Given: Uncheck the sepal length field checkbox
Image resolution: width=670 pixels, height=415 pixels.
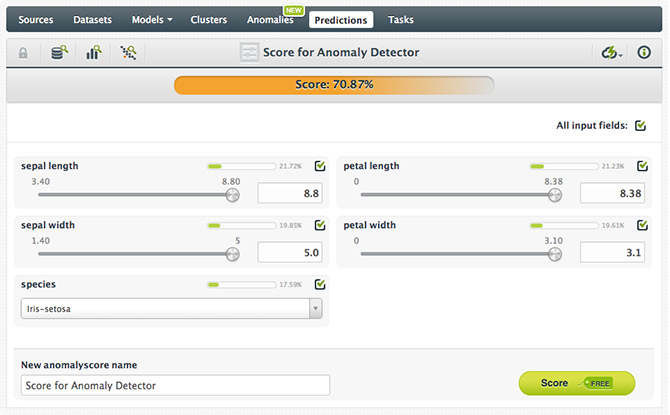Looking at the screenshot, I should 320,166.
